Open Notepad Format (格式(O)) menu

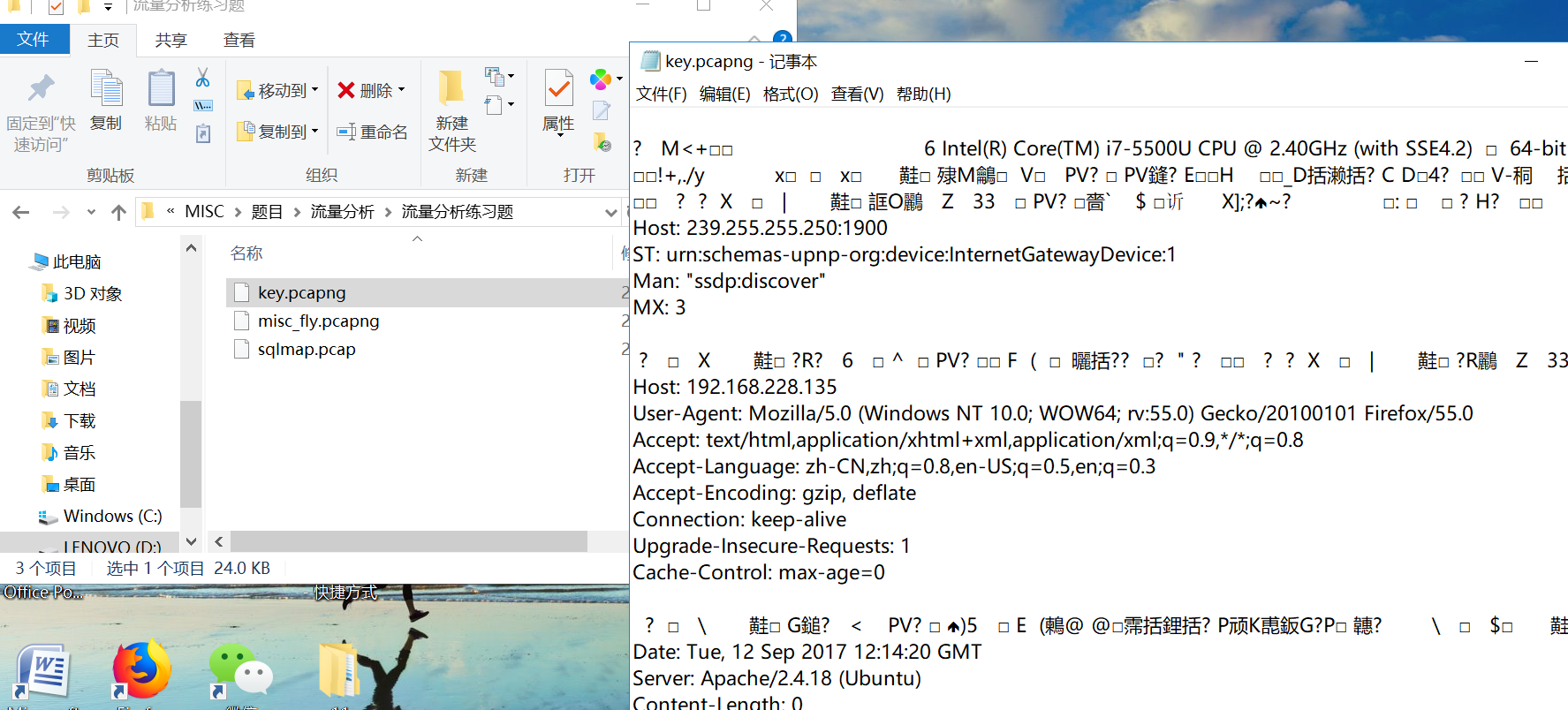pos(791,94)
